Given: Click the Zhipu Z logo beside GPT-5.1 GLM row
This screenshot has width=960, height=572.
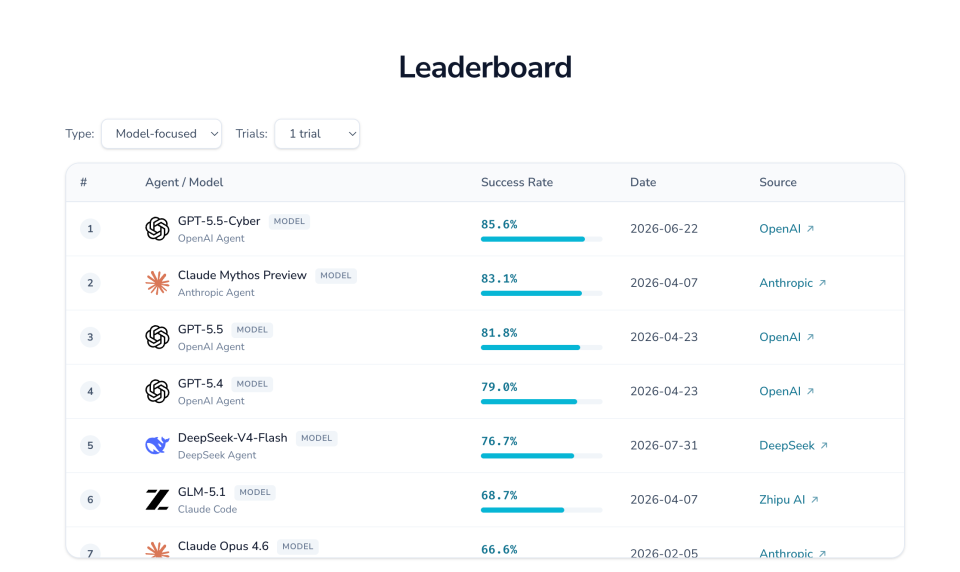Looking at the screenshot, I should pos(157,500).
